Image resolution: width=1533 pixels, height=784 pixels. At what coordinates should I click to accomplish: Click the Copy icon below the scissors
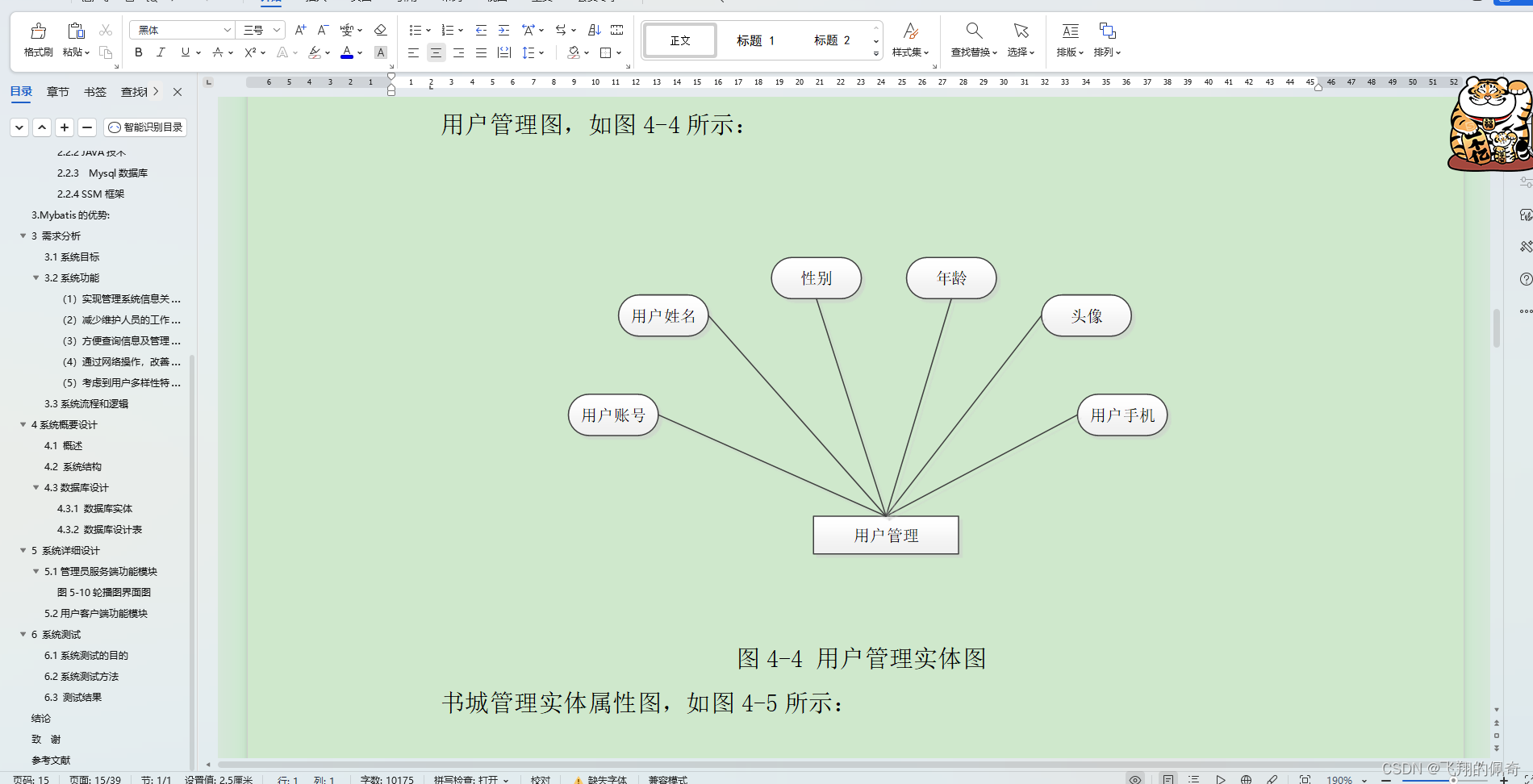[105, 52]
